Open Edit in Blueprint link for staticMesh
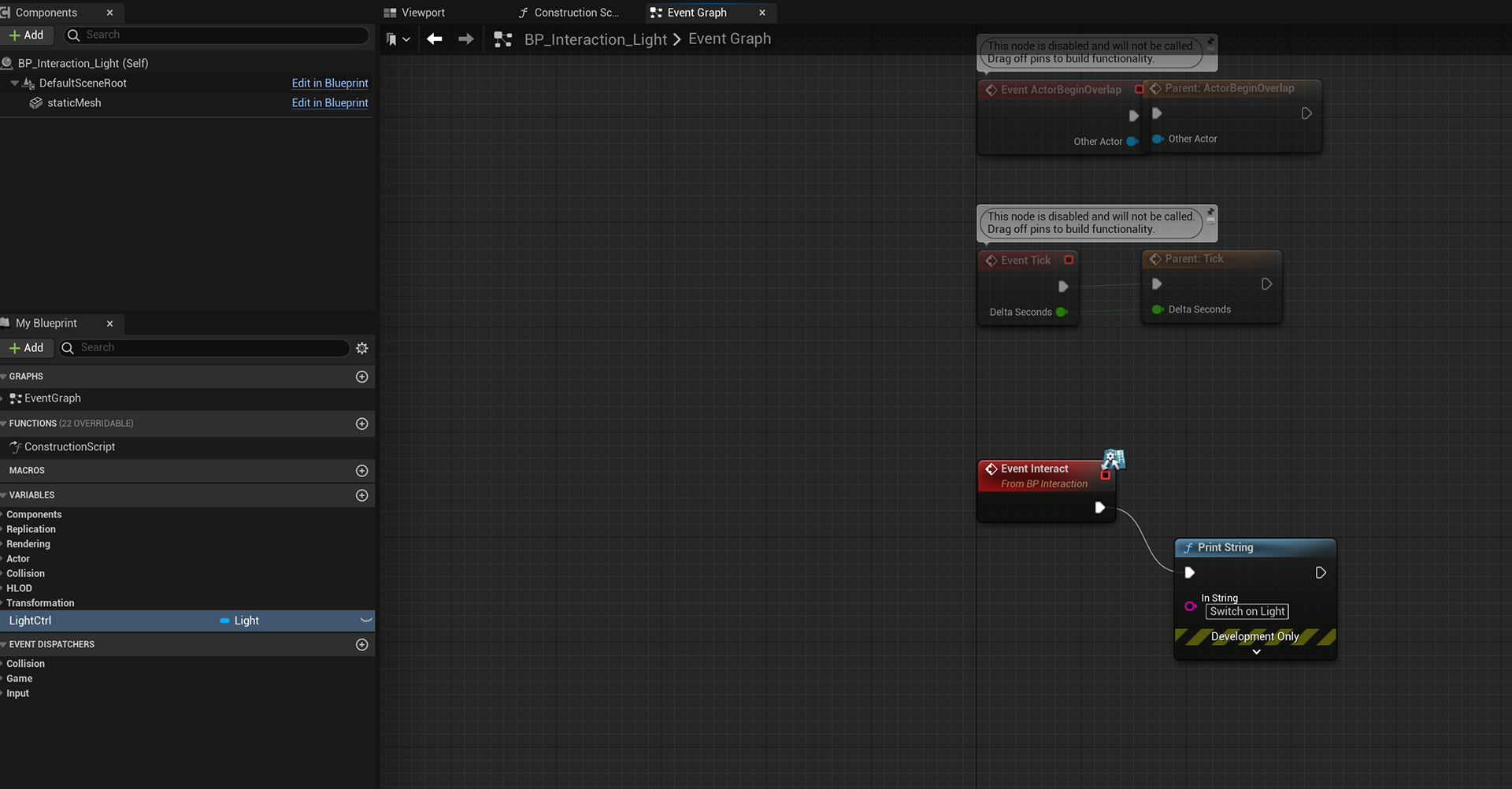The width and height of the screenshot is (1512, 789). [330, 103]
